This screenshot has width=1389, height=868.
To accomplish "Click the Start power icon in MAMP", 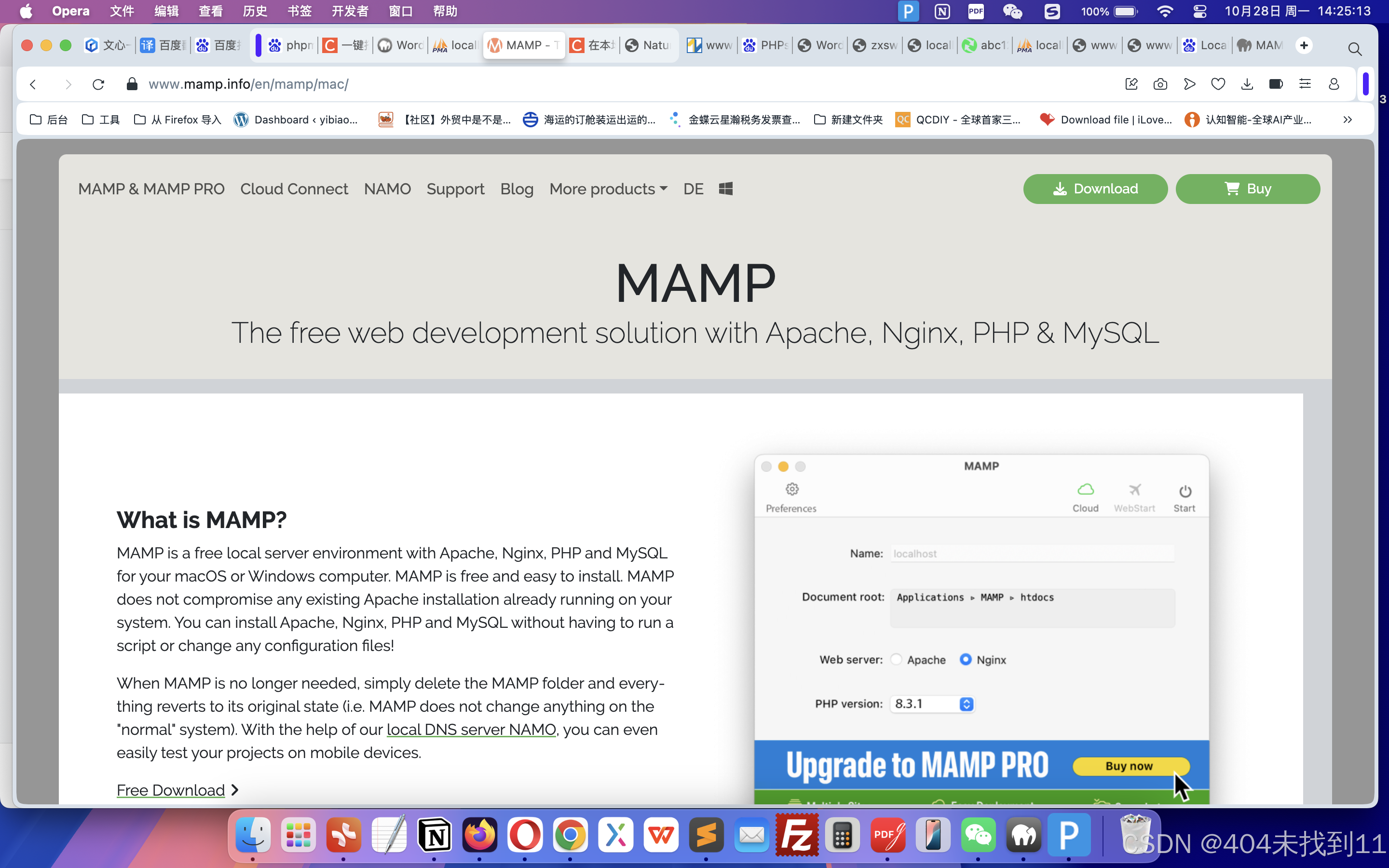I will (x=1185, y=491).
